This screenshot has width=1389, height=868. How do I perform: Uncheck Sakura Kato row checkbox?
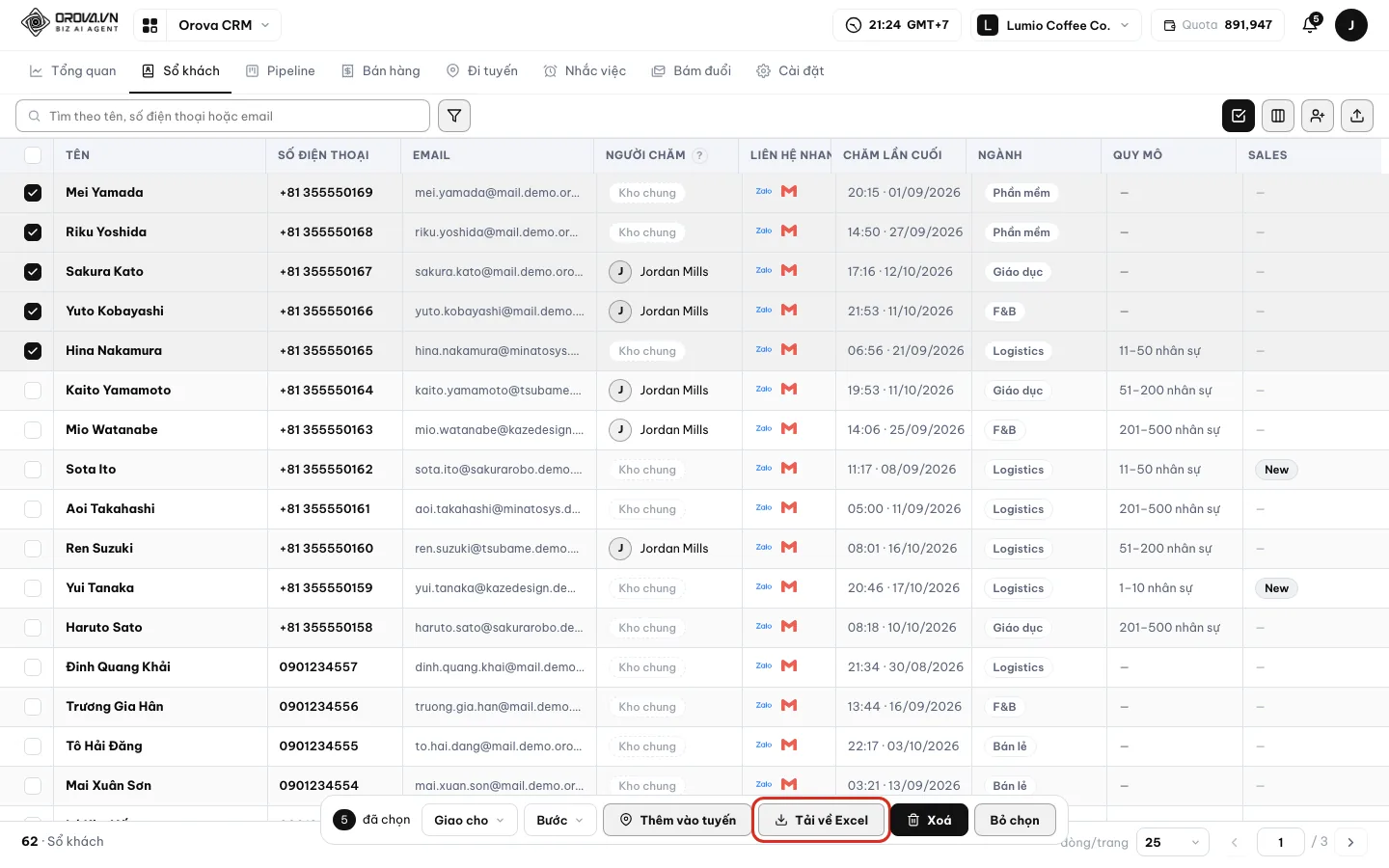[33, 272]
